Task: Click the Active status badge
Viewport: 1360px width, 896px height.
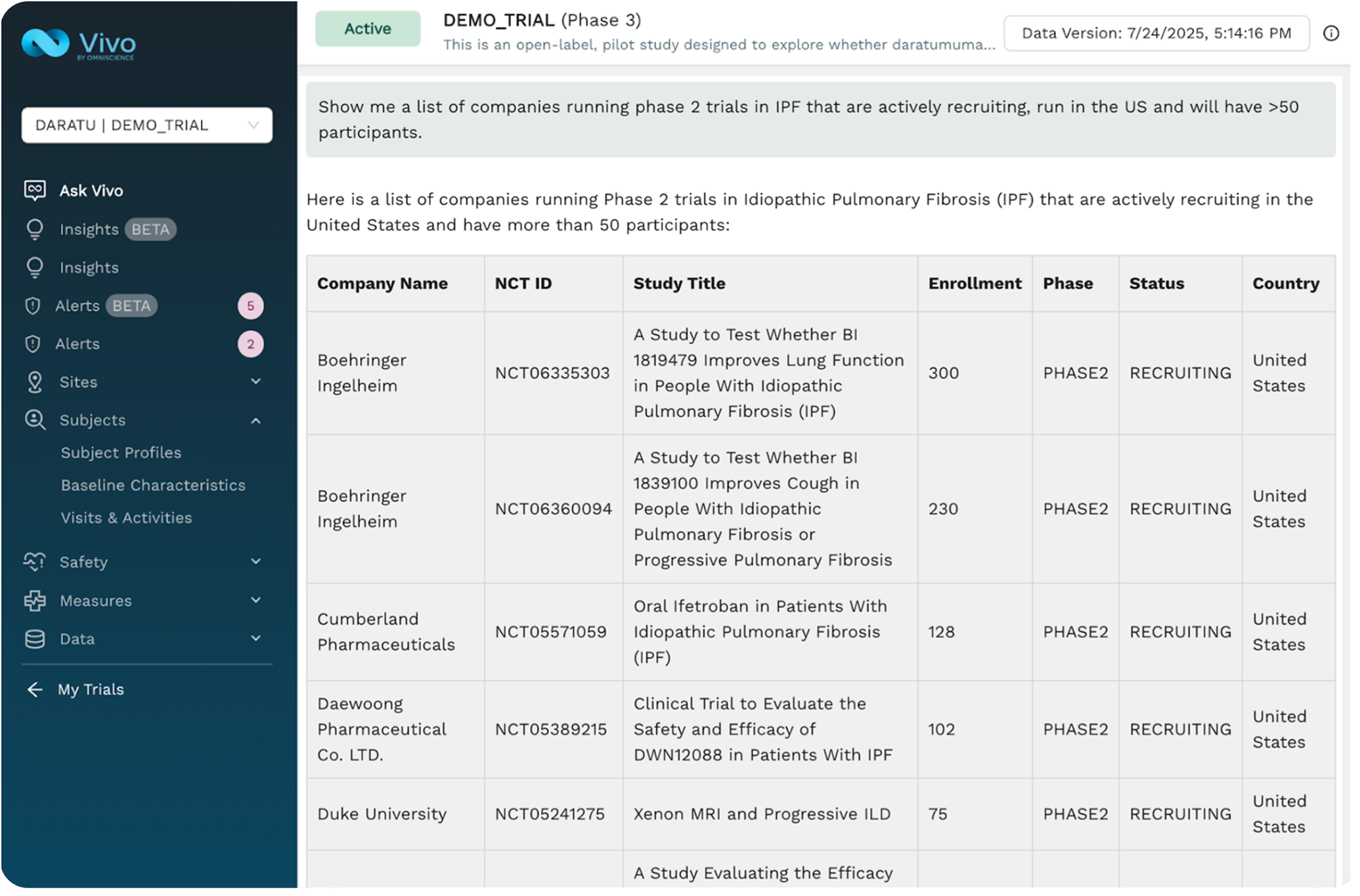Action: [x=368, y=28]
